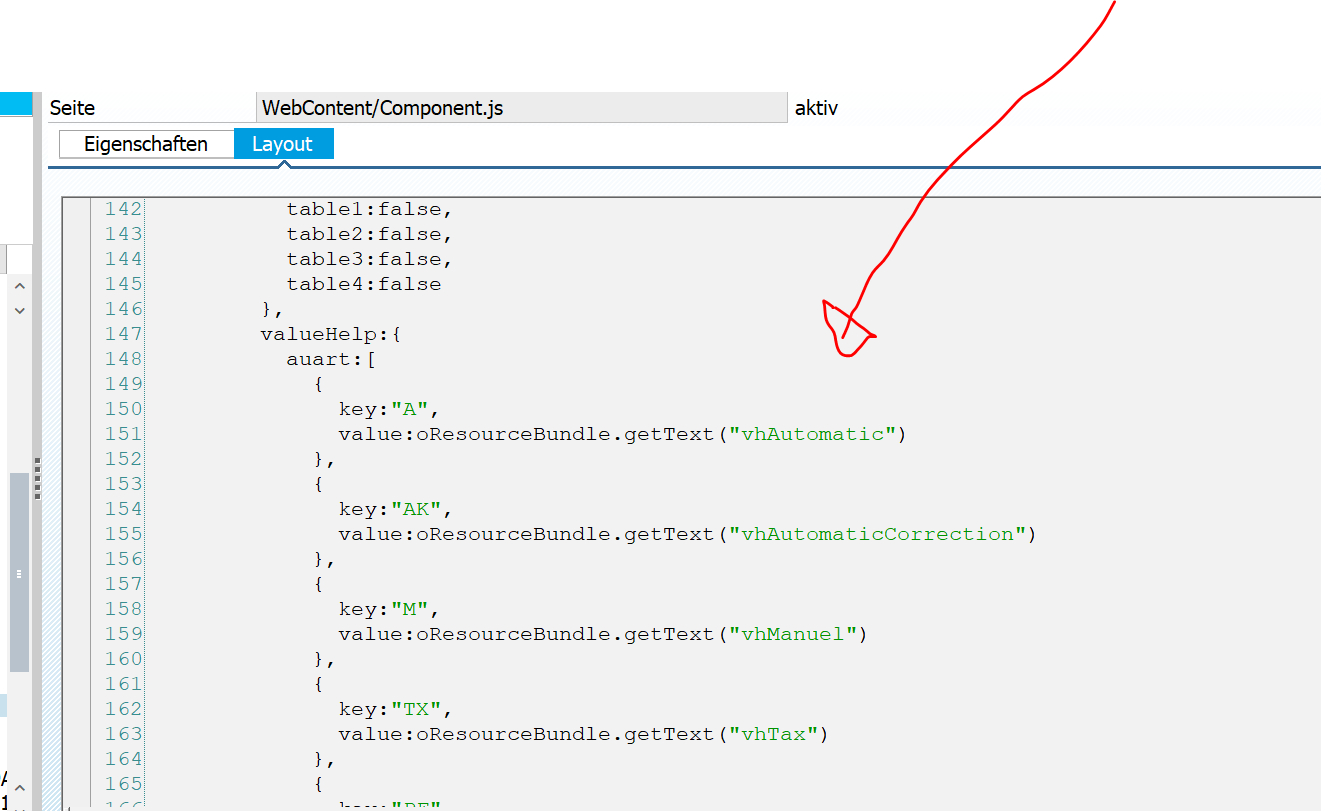Click the 'valueHelp:{' code line
The width and height of the screenshot is (1321, 811).
click(x=331, y=334)
